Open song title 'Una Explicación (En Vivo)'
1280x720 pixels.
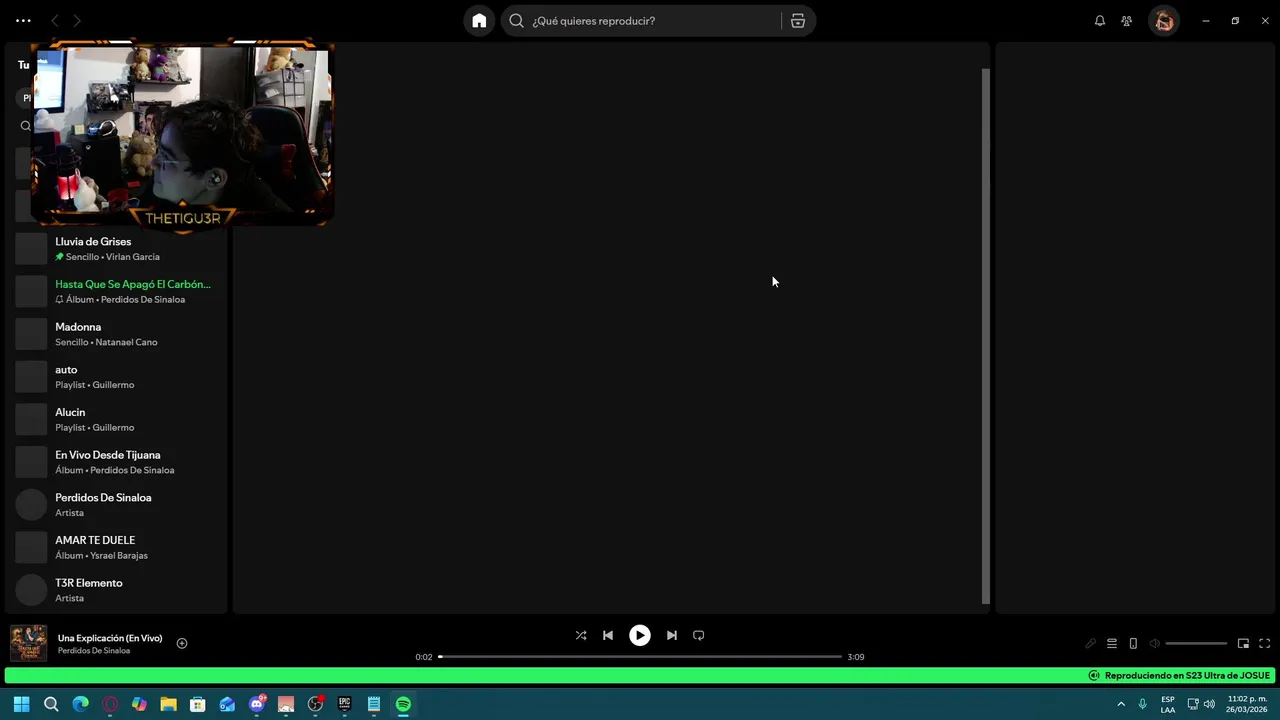pyautogui.click(x=110, y=638)
